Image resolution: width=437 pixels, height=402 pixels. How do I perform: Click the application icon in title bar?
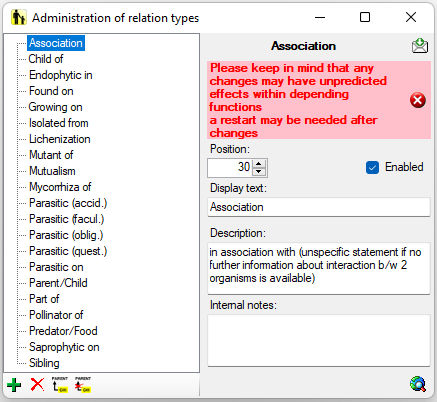click(x=18, y=17)
